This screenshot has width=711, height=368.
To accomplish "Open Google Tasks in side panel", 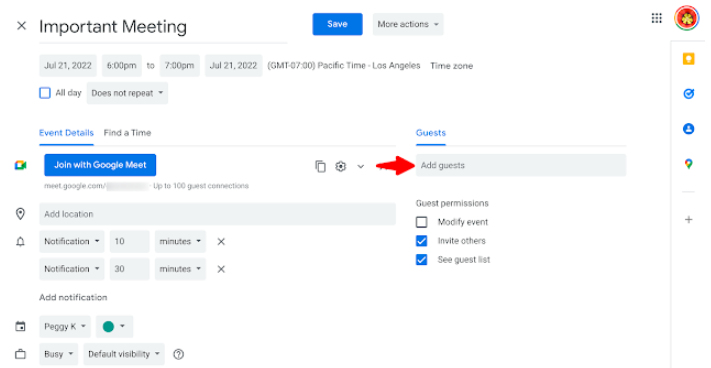I will (688, 94).
